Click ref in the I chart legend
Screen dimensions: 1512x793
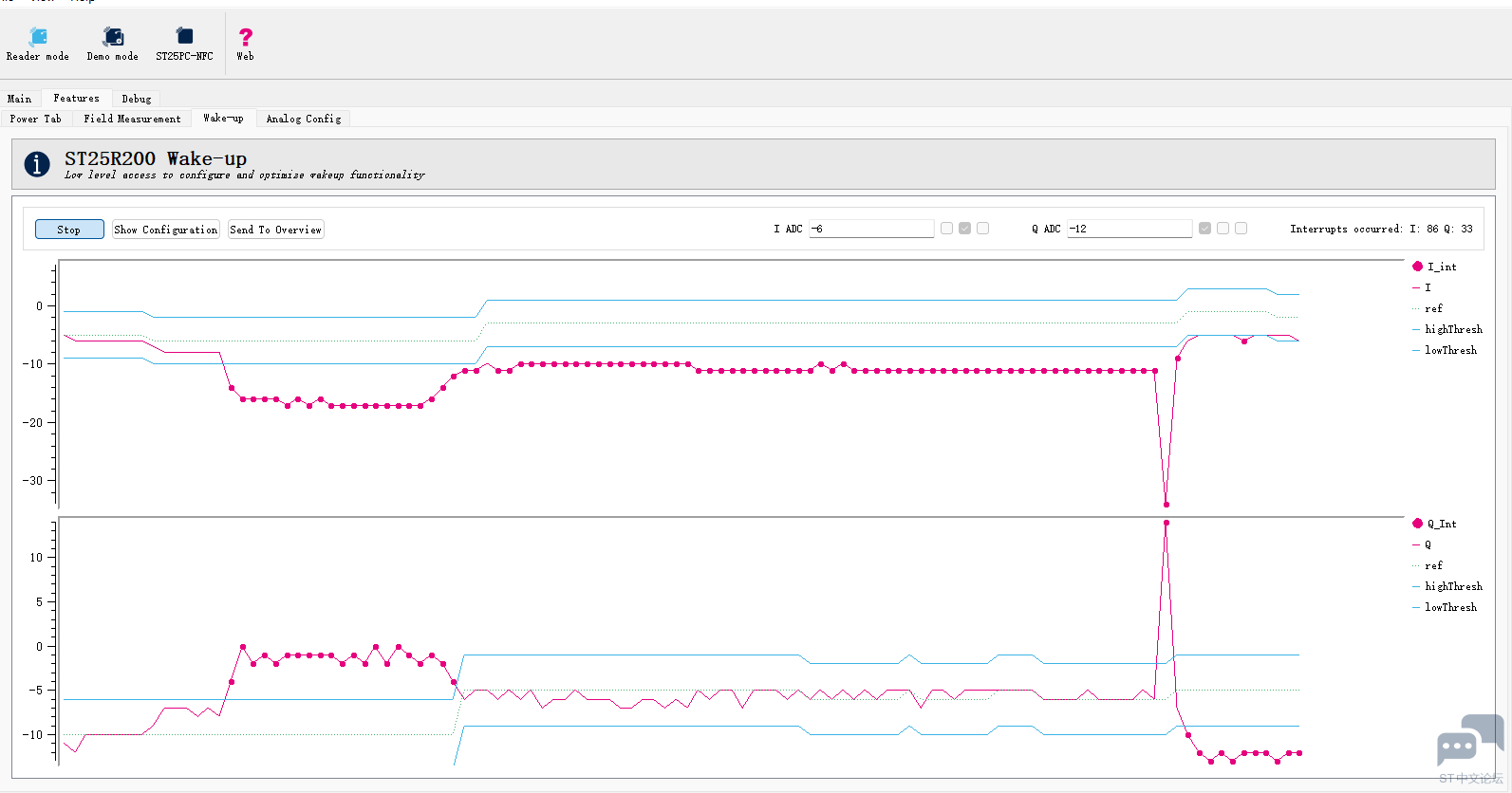[x=1428, y=308]
